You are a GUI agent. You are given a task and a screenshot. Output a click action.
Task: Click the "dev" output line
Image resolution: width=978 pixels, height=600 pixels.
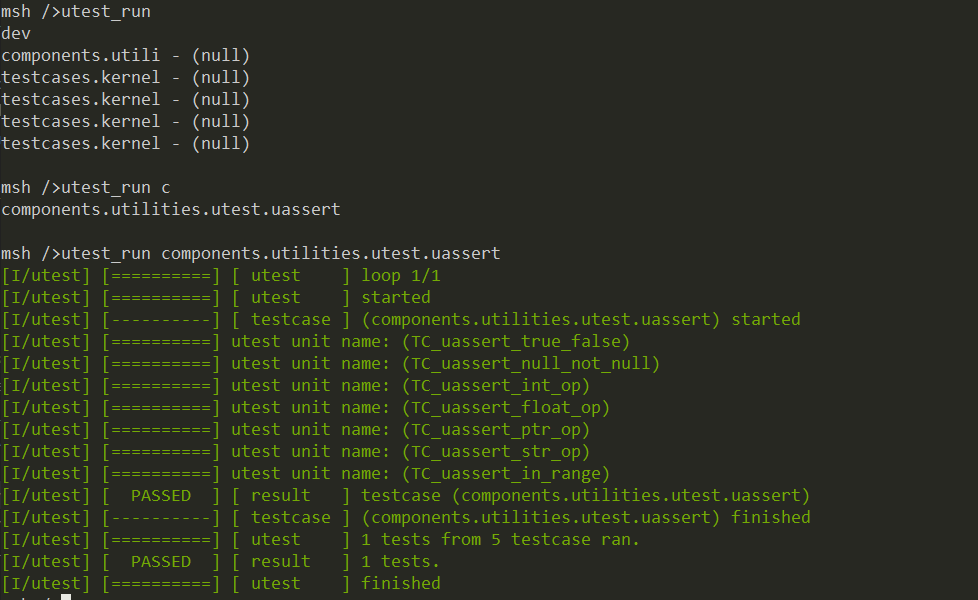coord(16,34)
